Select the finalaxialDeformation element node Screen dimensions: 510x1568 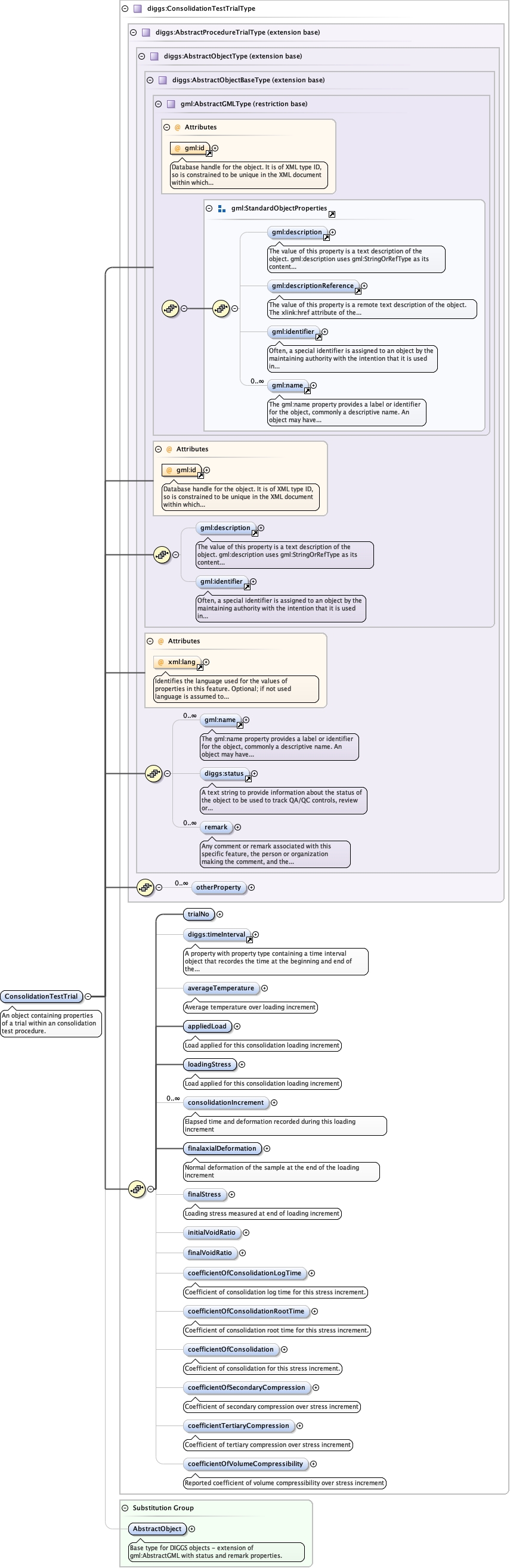[x=222, y=1149]
